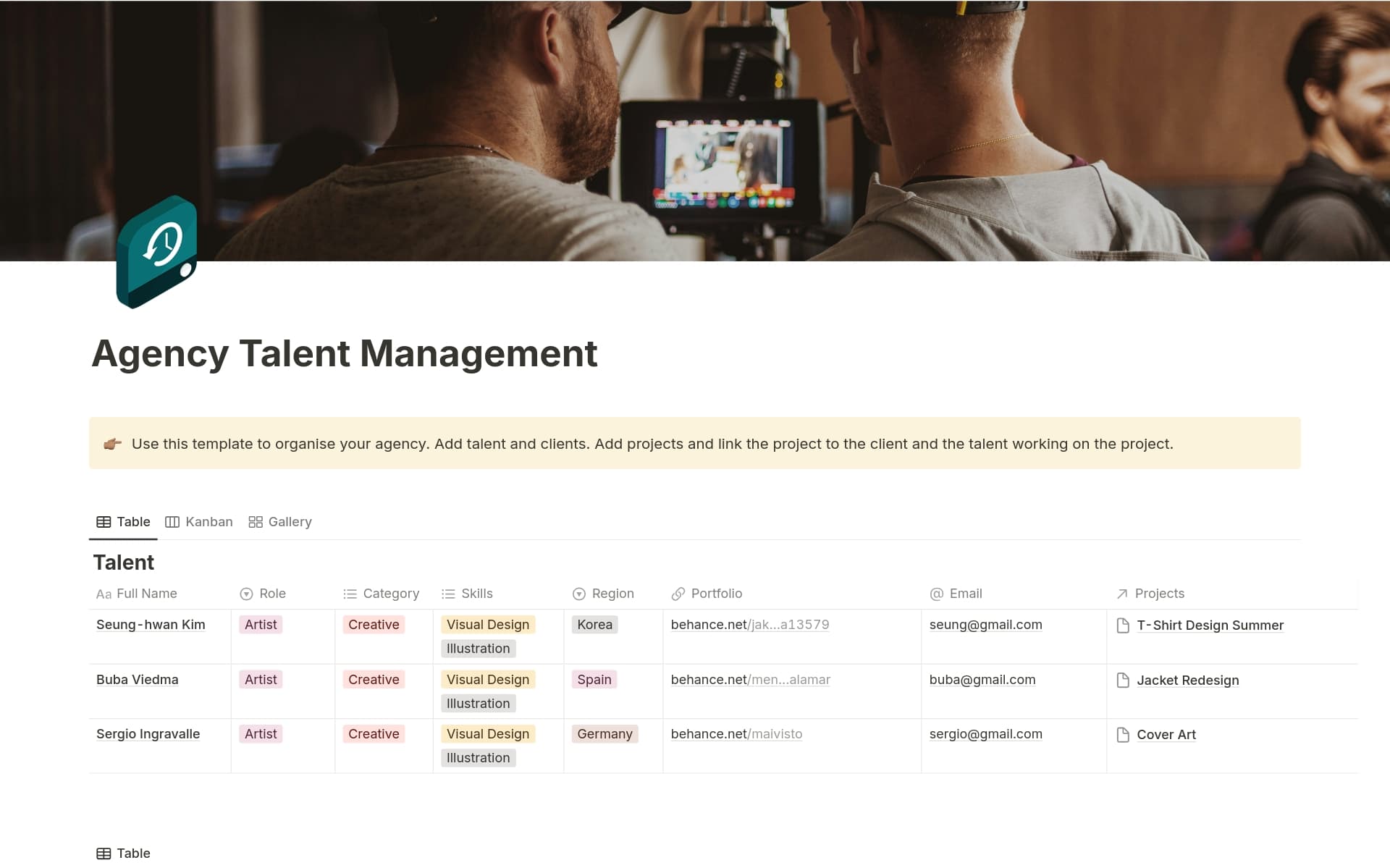Click the teal clock page icon
The image size is (1390, 868).
[156, 251]
